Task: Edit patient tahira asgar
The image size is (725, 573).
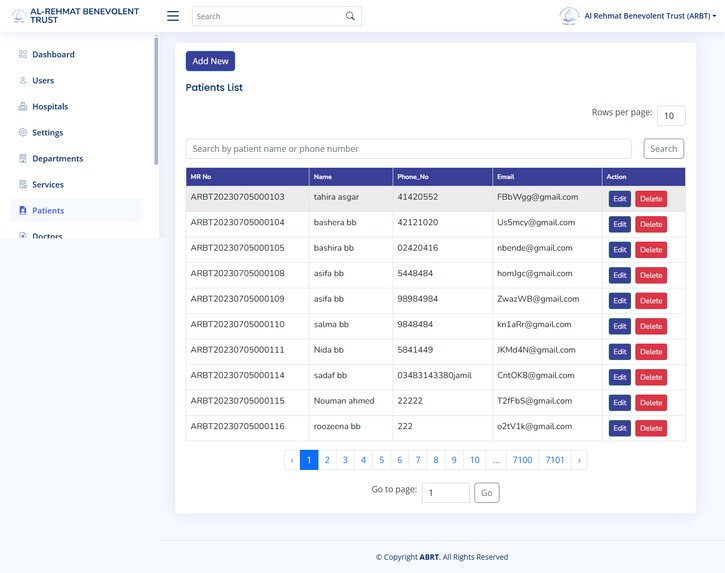Action: coord(620,199)
